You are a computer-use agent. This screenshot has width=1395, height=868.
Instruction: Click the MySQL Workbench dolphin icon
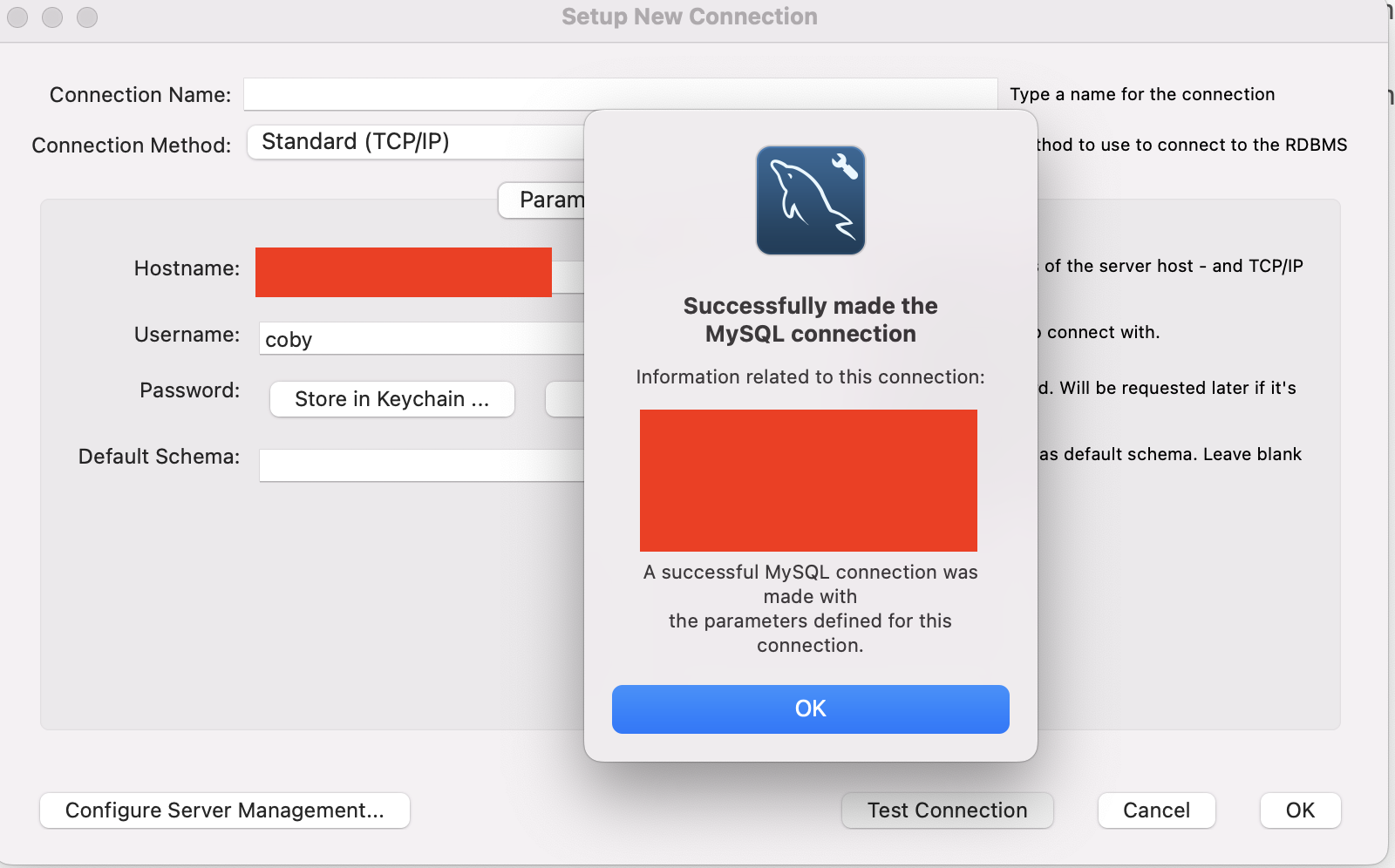pyautogui.click(x=810, y=200)
